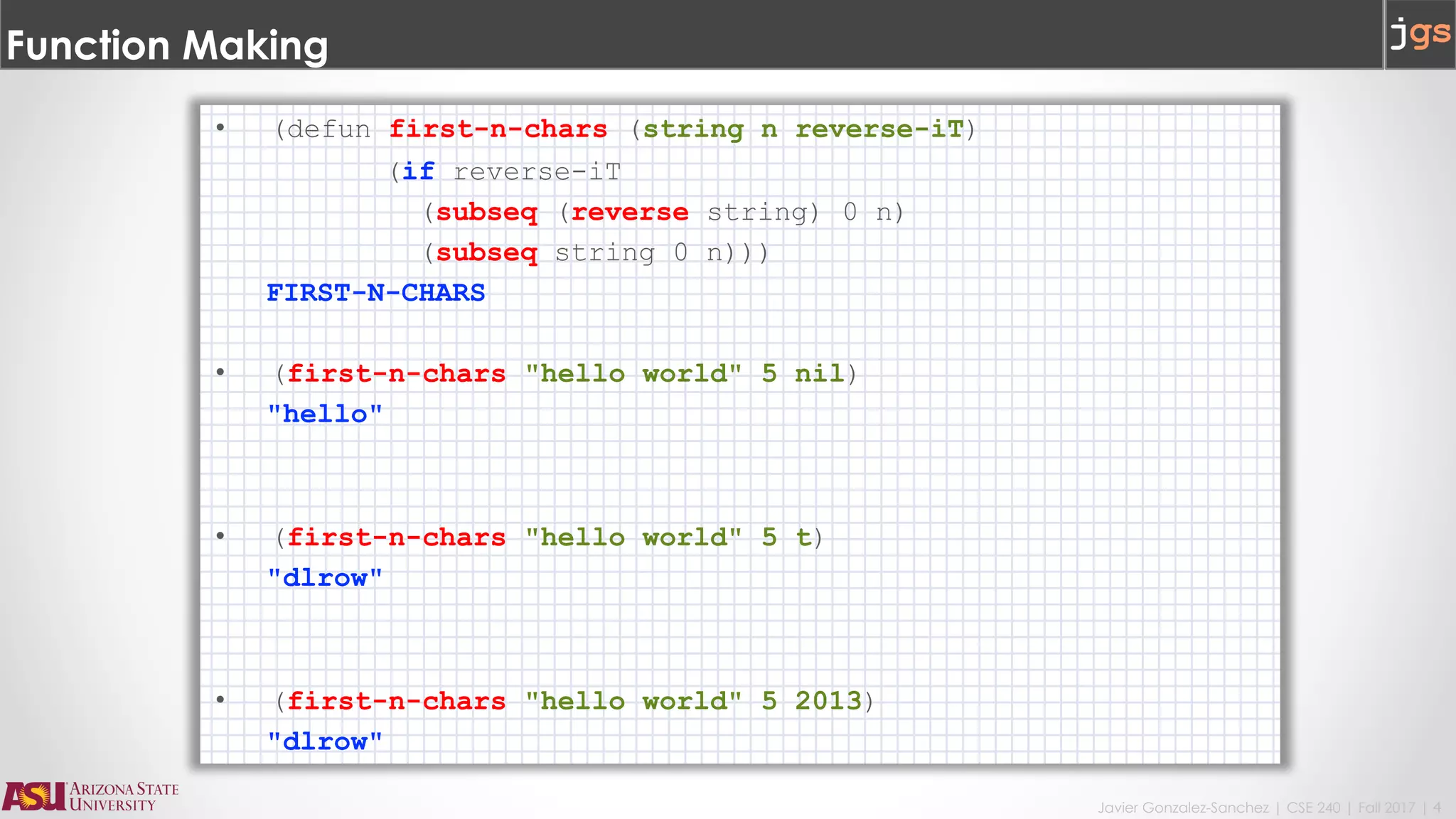
Task: Click the "(subseq string 0 n)))" line
Action: tap(596, 252)
